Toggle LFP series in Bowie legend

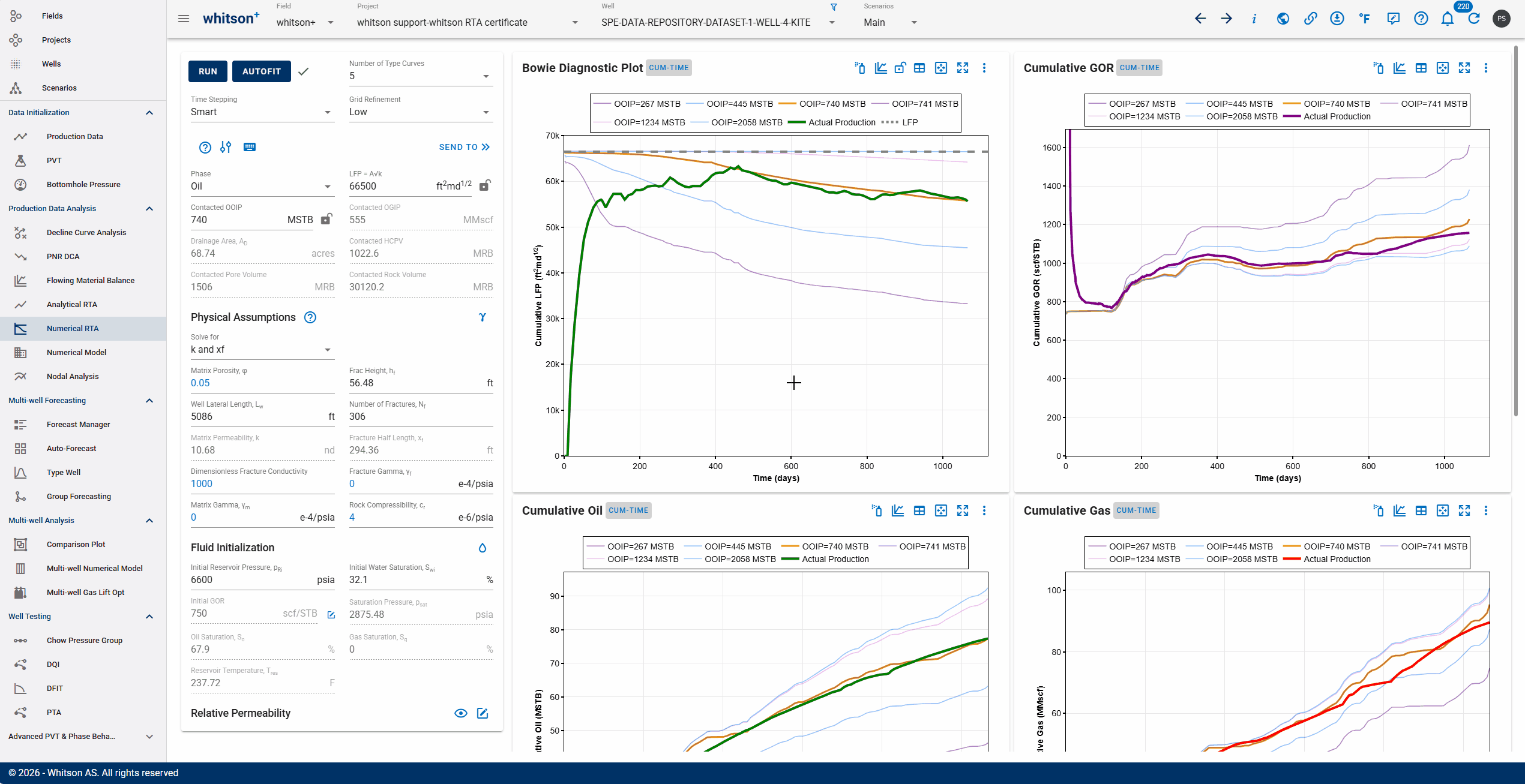pyautogui.click(x=900, y=122)
